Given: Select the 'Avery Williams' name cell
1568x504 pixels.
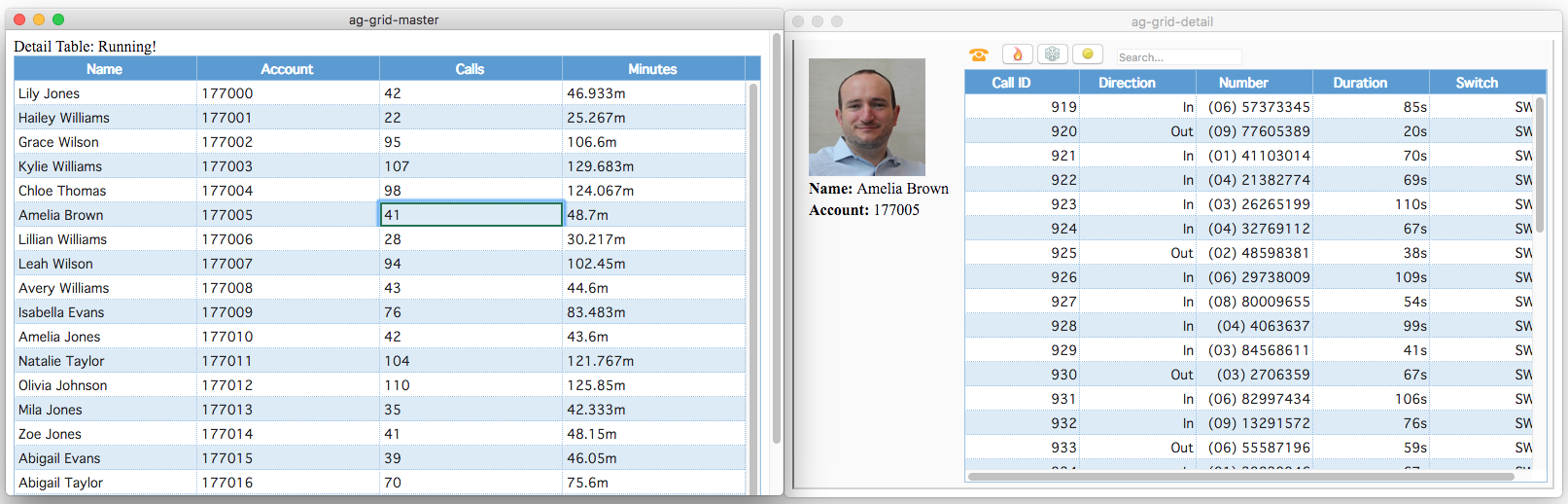Looking at the screenshot, I should coord(105,288).
